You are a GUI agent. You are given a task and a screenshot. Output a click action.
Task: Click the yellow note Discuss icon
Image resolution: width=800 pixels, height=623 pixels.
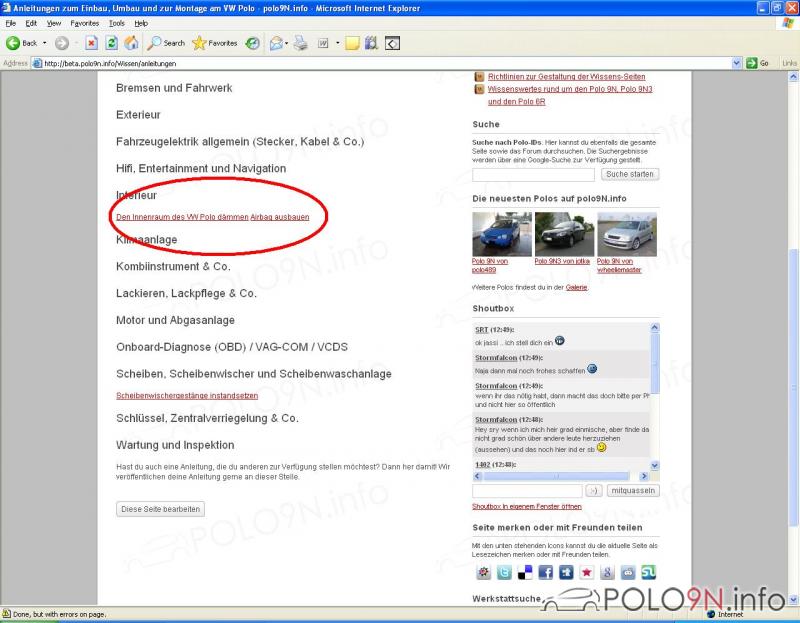click(x=352, y=43)
